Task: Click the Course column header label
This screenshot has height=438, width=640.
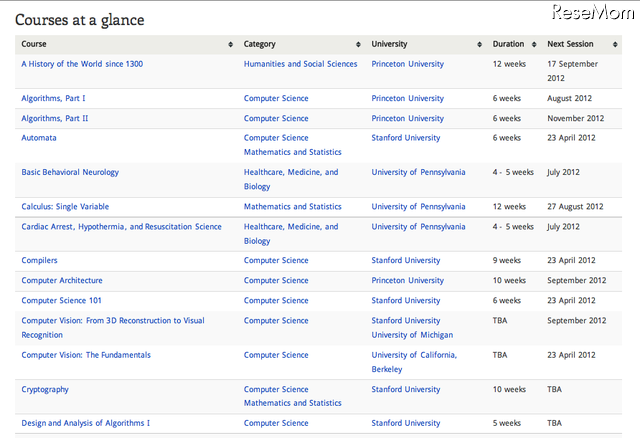Action: click(34, 44)
